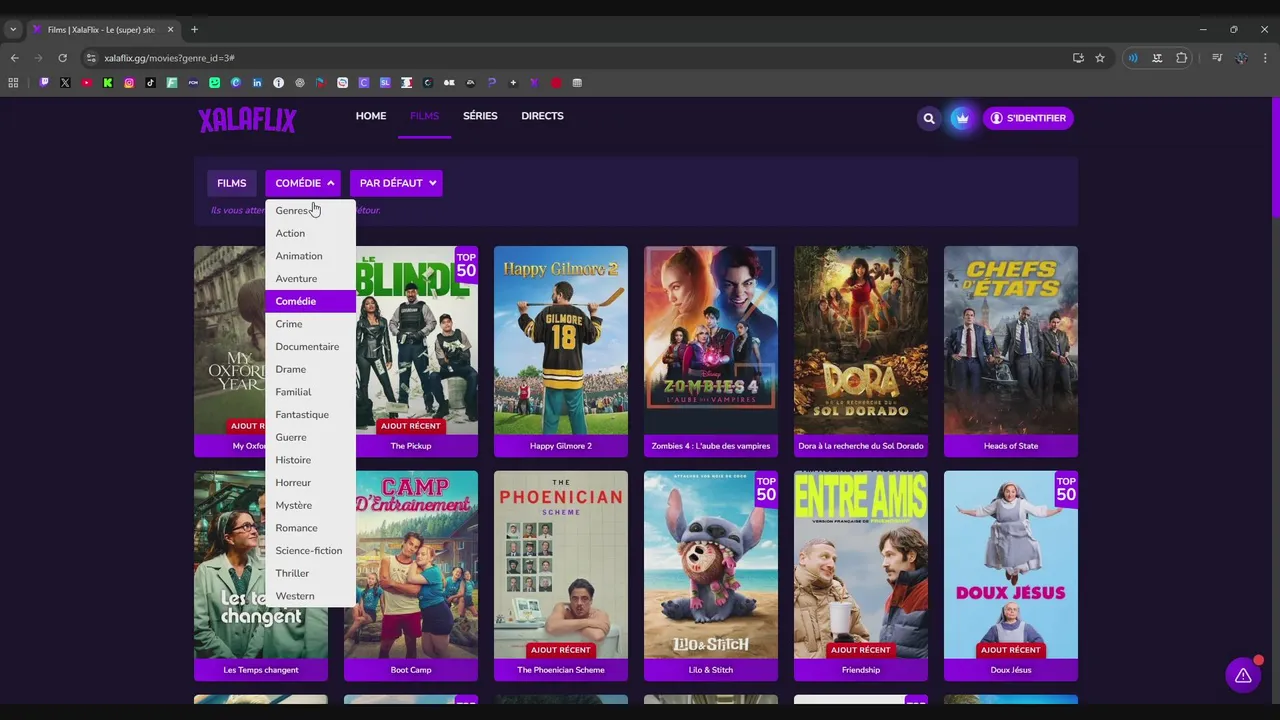Open the Instagram bookmark icon
The height and width of the screenshot is (720, 1280).
pos(129,83)
